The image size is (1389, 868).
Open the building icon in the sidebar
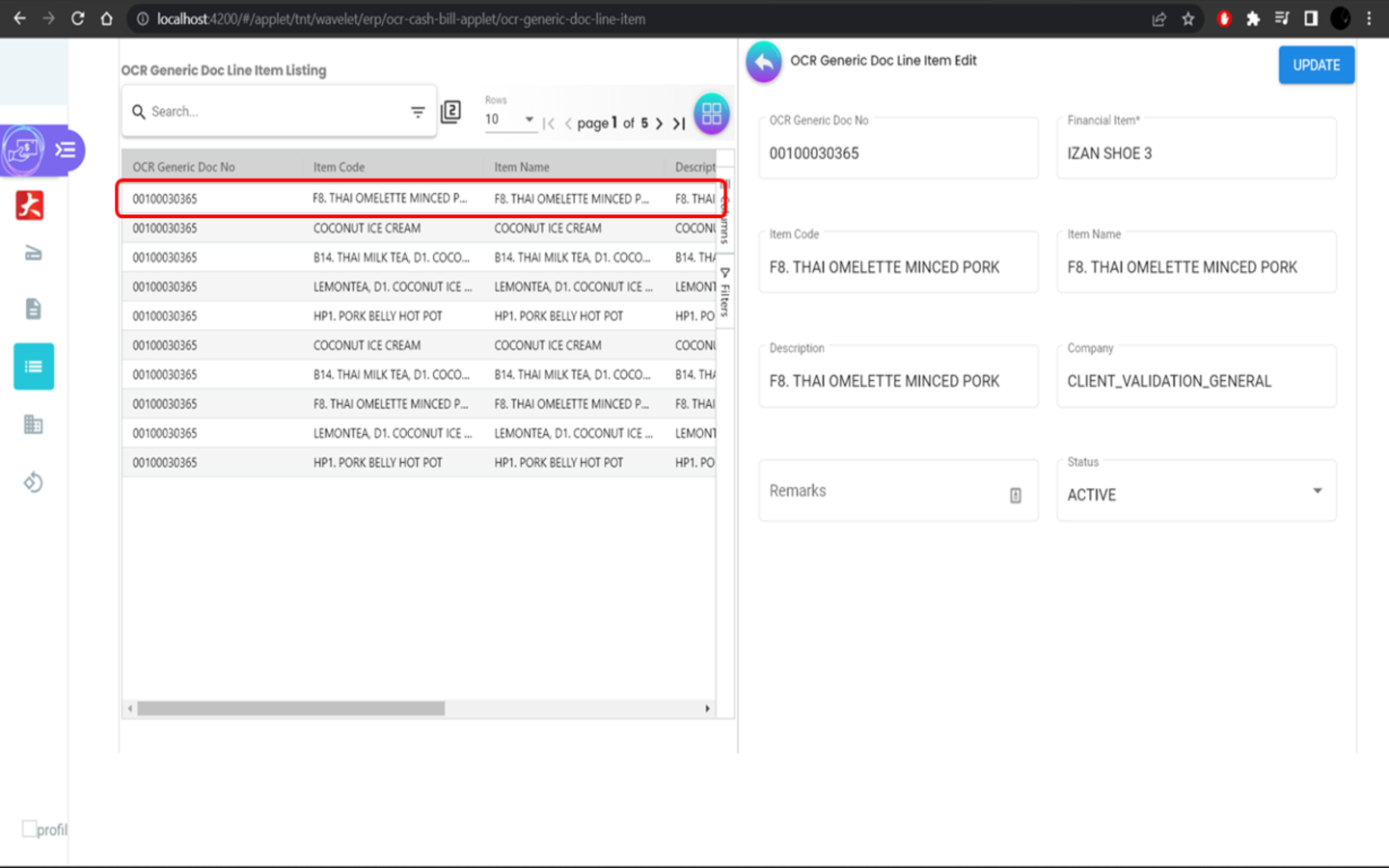click(x=34, y=424)
